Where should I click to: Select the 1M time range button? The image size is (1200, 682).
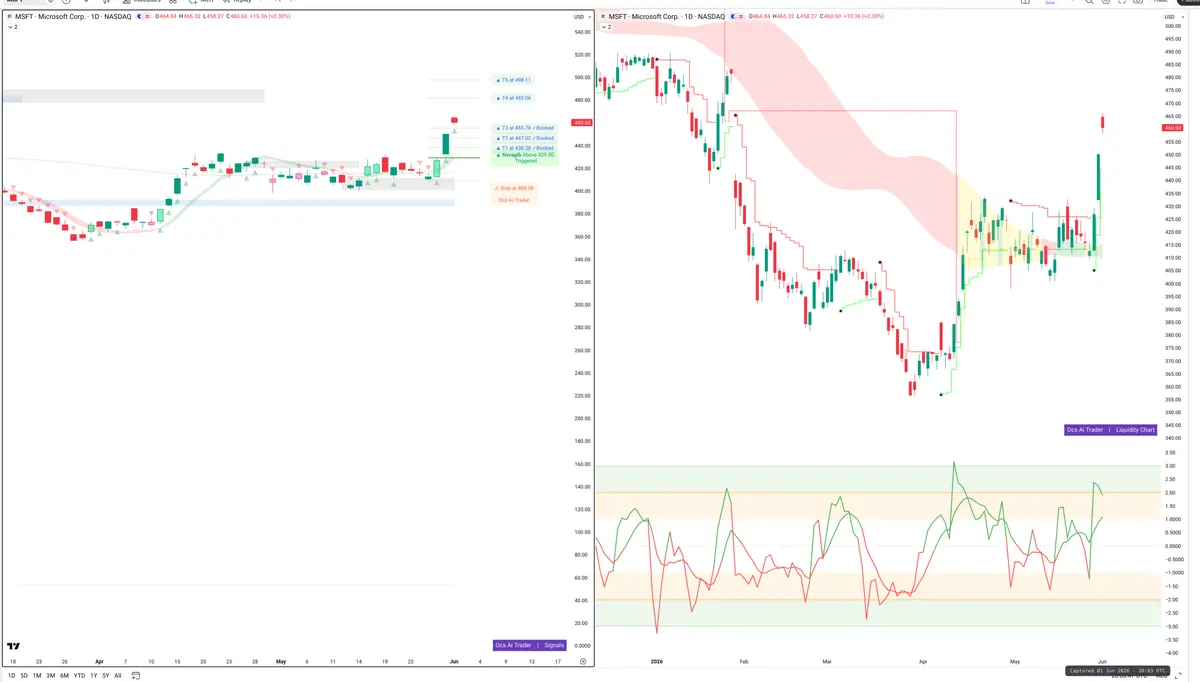tap(37, 675)
